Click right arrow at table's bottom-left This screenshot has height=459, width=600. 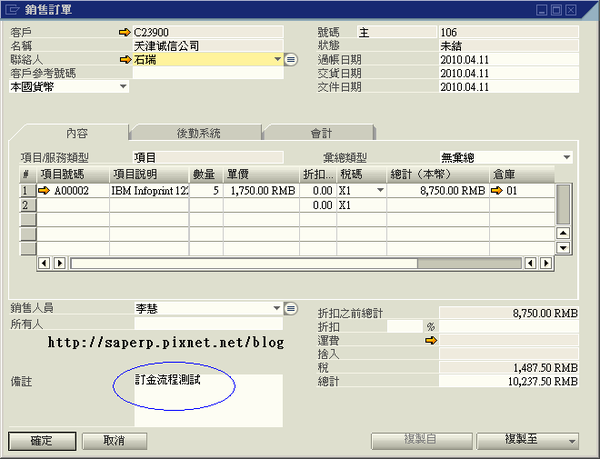pos(60,263)
